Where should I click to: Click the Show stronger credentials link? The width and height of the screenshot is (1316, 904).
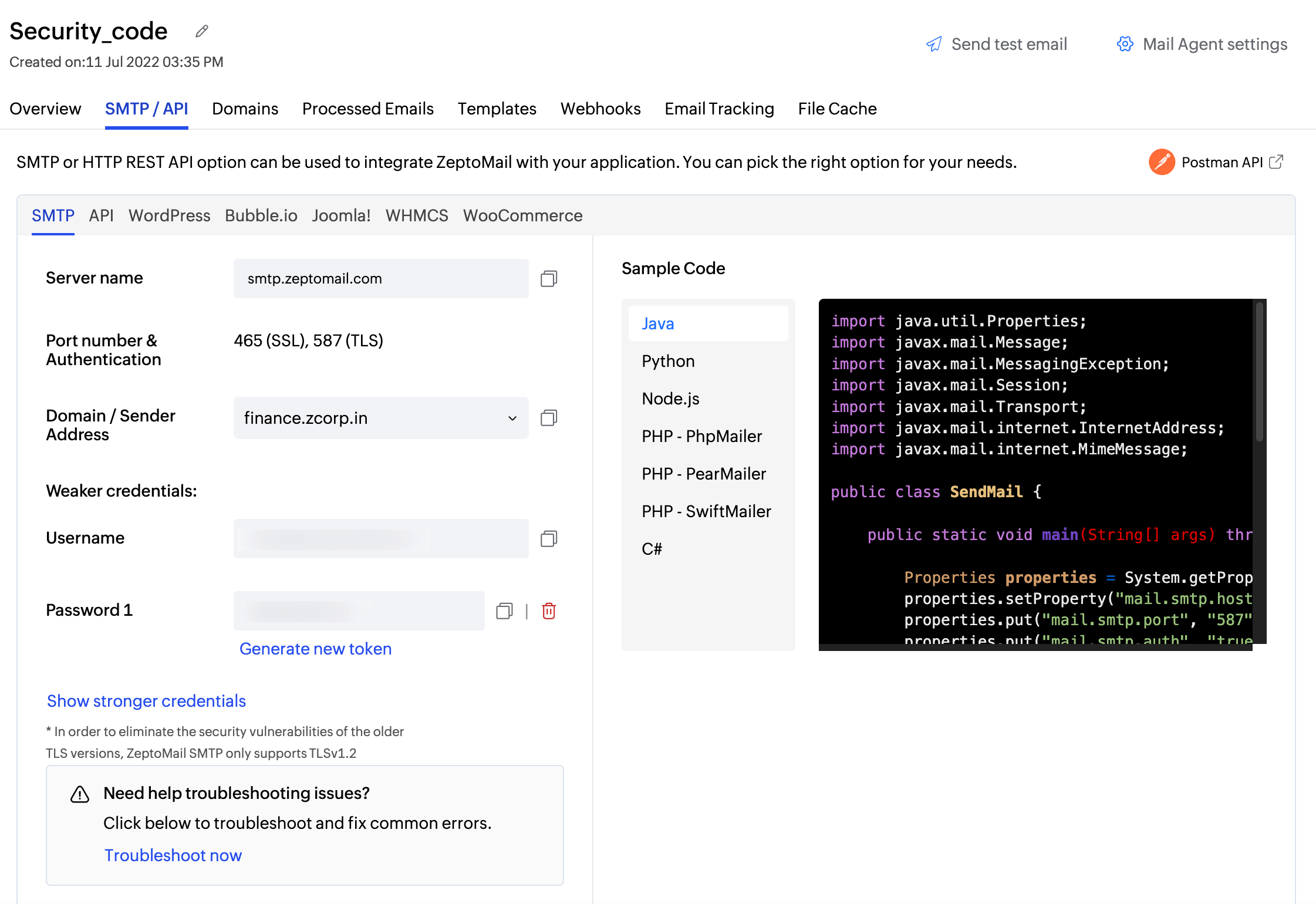point(146,701)
